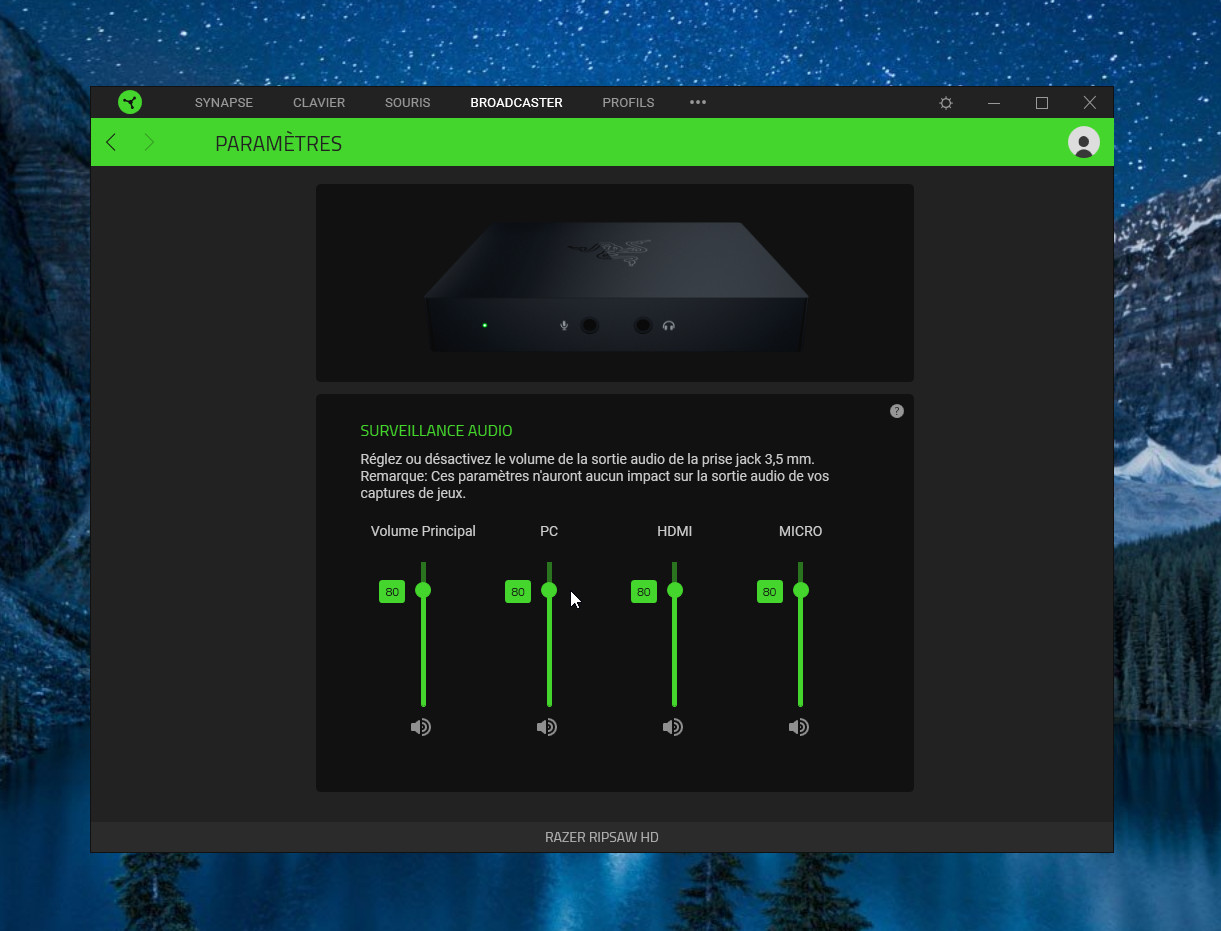1221x931 pixels.
Task: Click the HDMI value 80 badge
Action: tap(644, 592)
